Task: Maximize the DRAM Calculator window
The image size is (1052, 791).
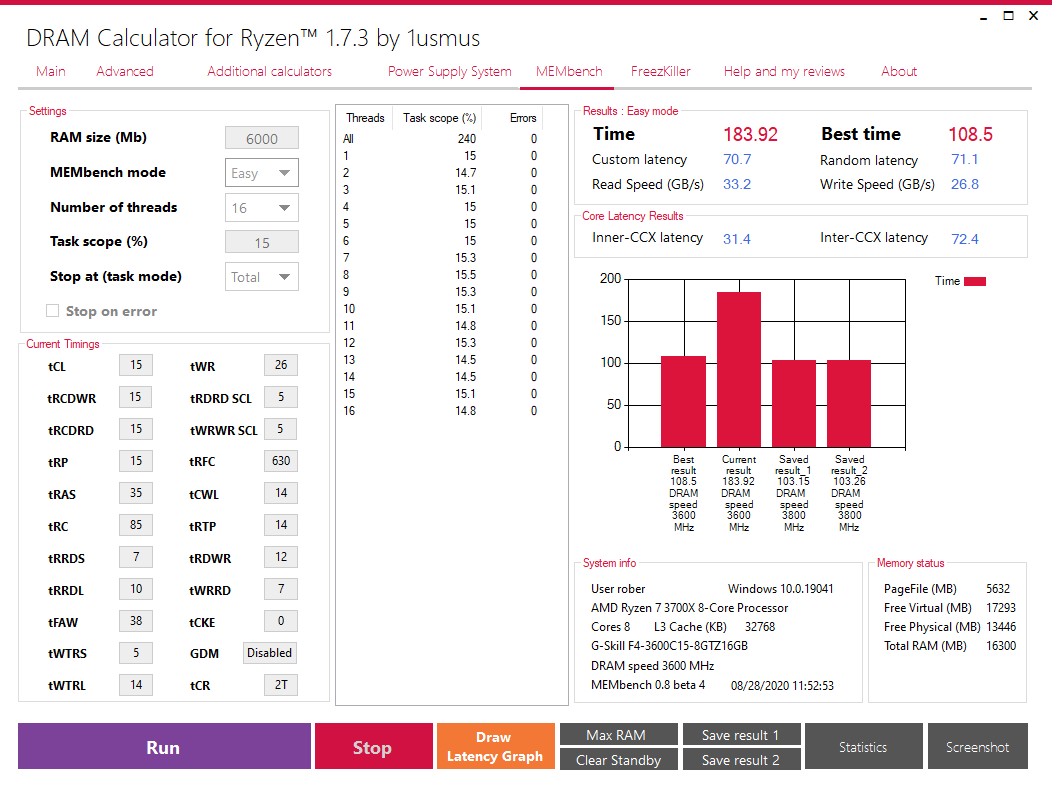Action: click(1008, 15)
